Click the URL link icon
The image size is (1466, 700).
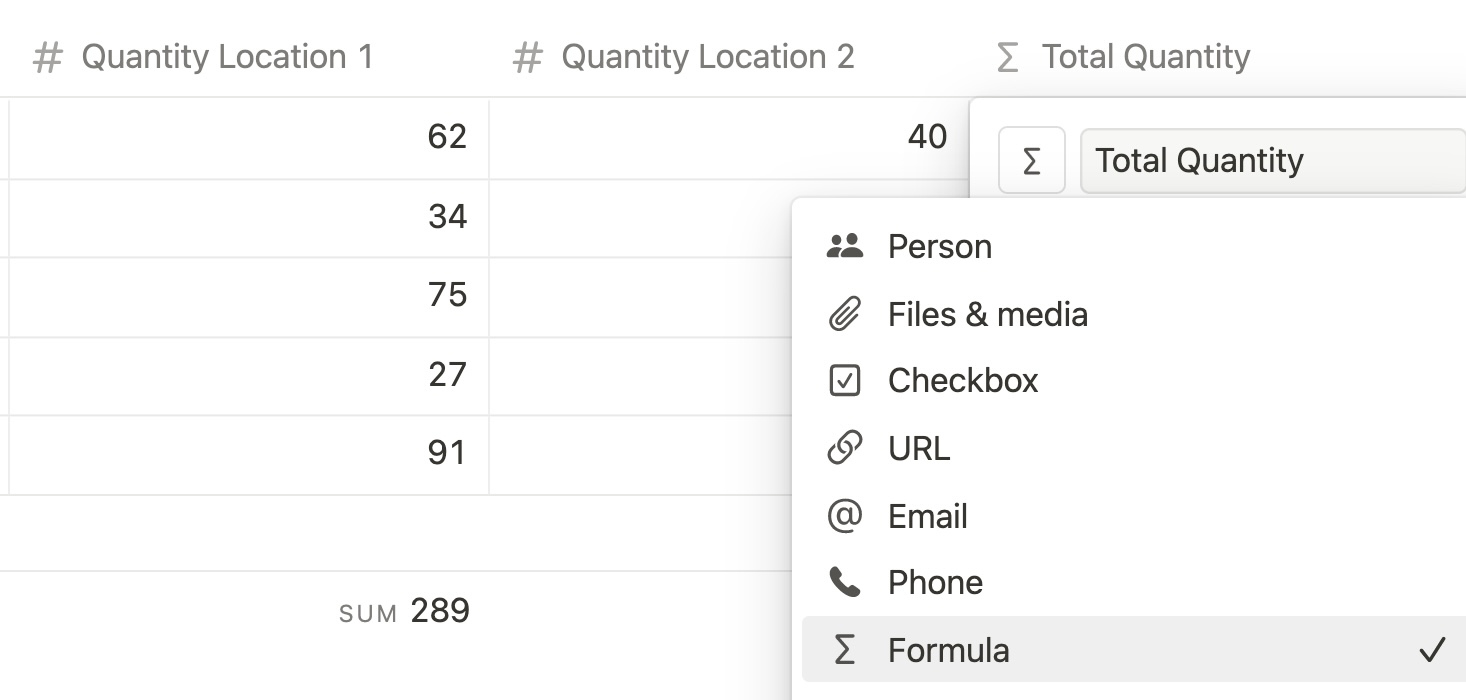pyautogui.click(x=845, y=448)
